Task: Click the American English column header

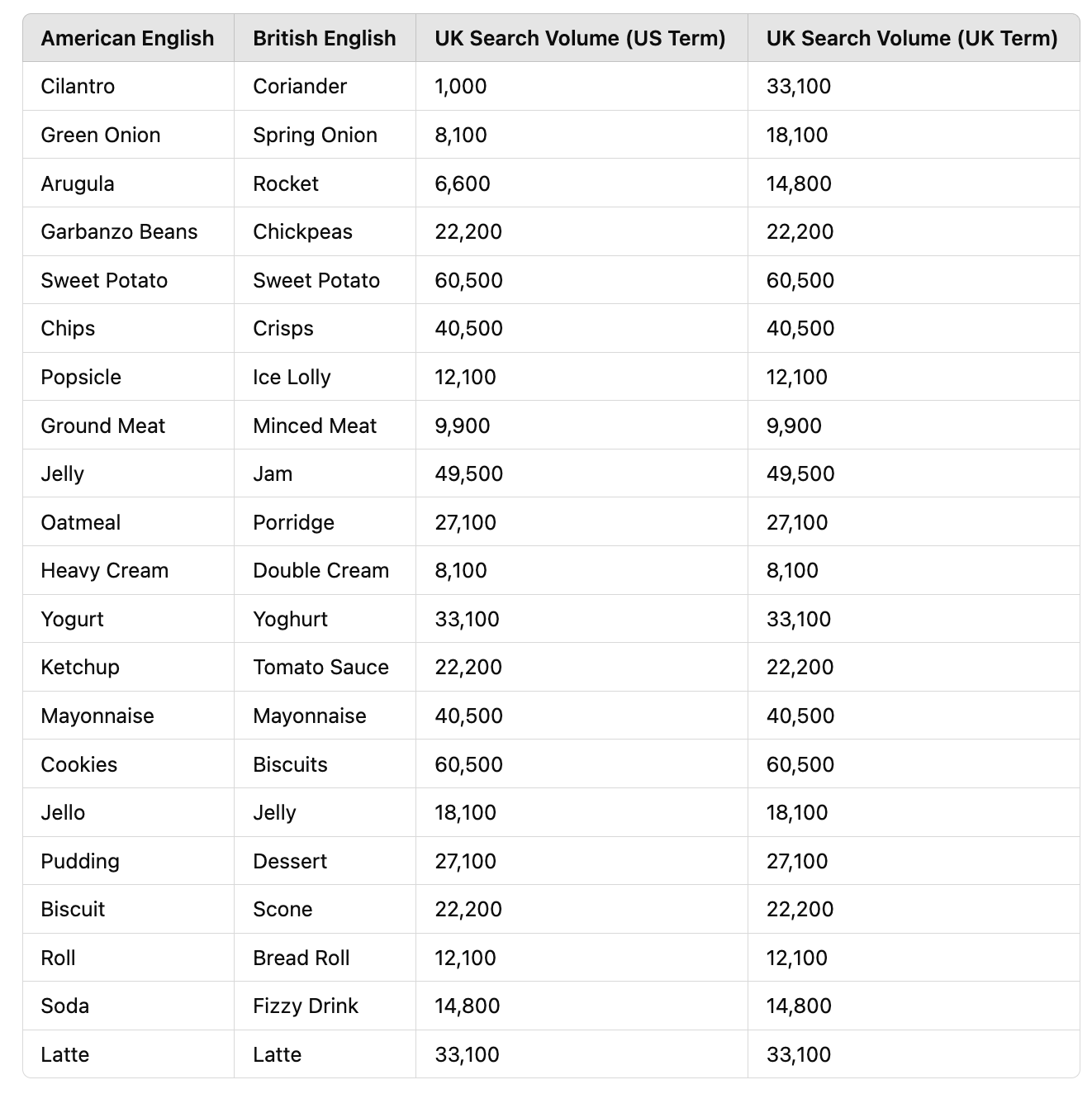Action: [x=127, y=38]
